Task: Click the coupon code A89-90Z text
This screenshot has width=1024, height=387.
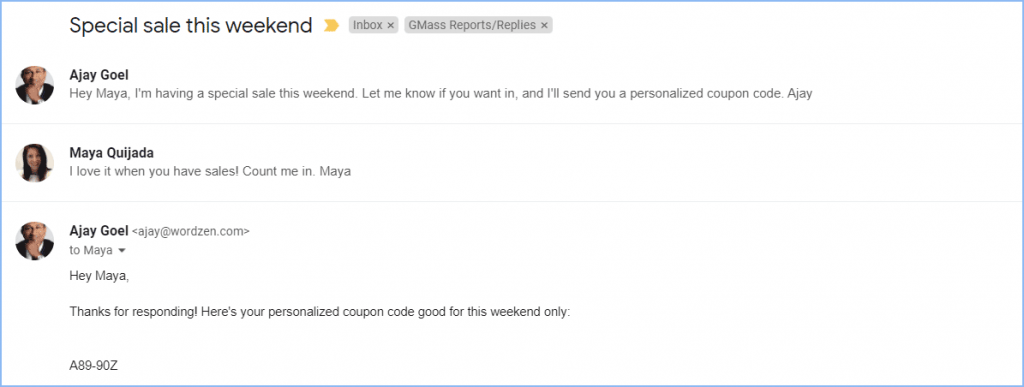Action: (93, 366)
